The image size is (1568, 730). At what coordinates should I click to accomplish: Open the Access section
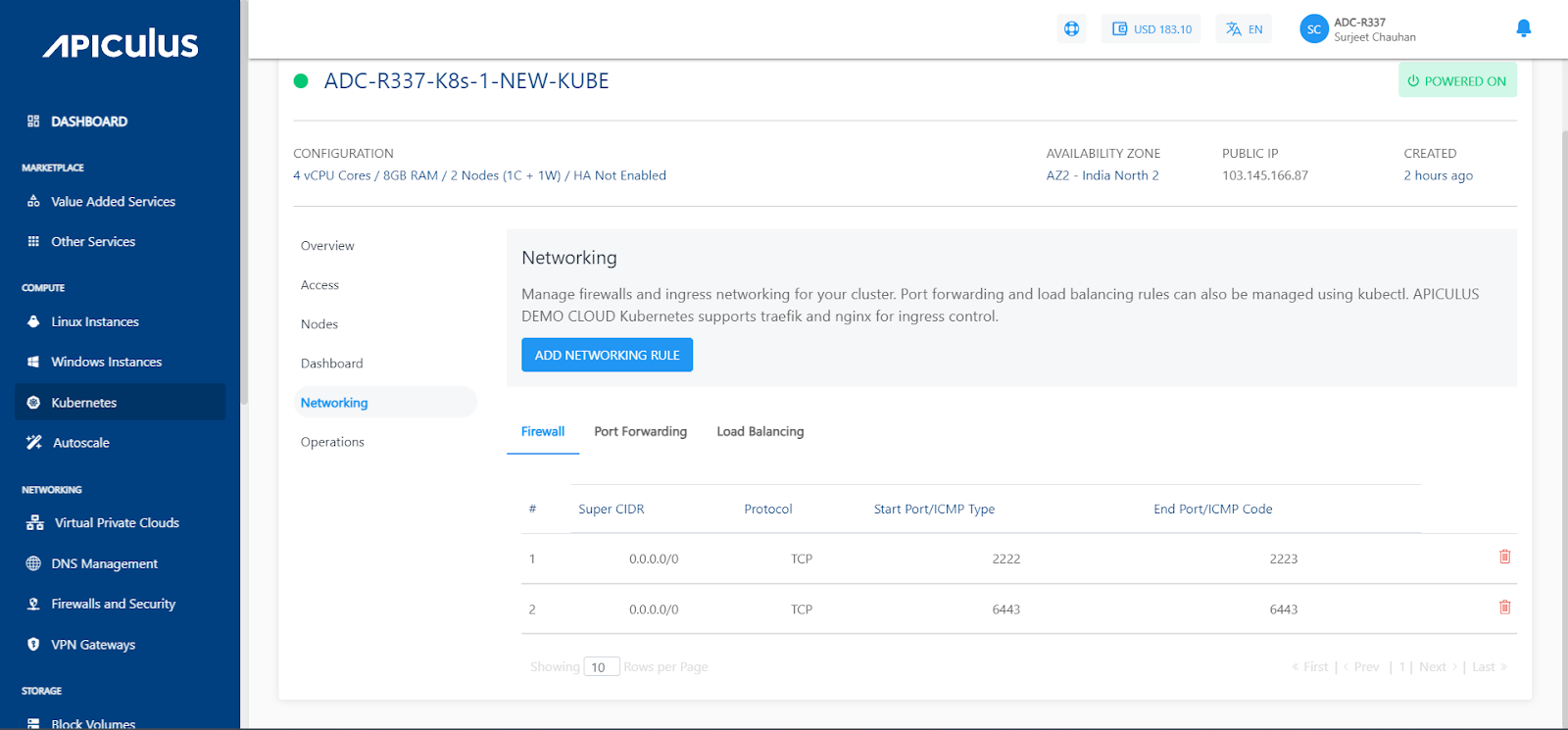[319, 285]
